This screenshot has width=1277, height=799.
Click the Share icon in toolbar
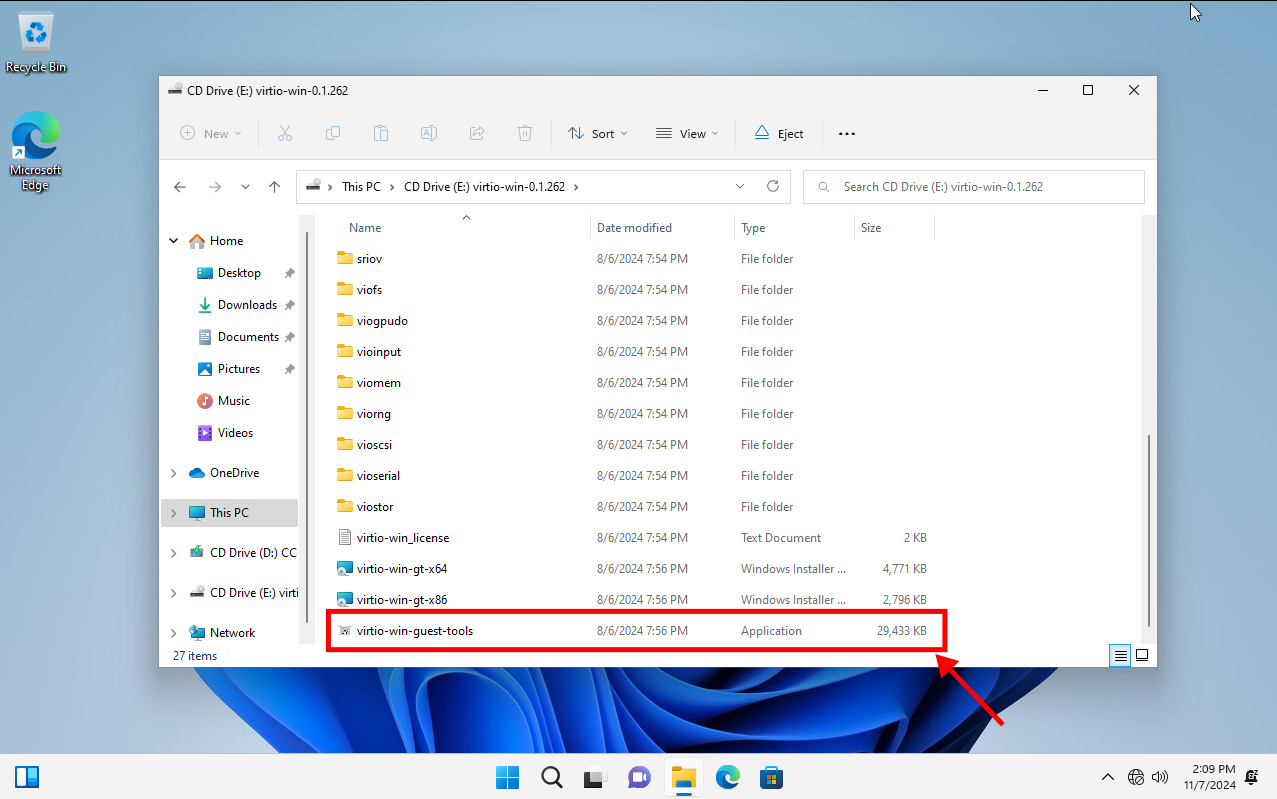coord(477,133)
